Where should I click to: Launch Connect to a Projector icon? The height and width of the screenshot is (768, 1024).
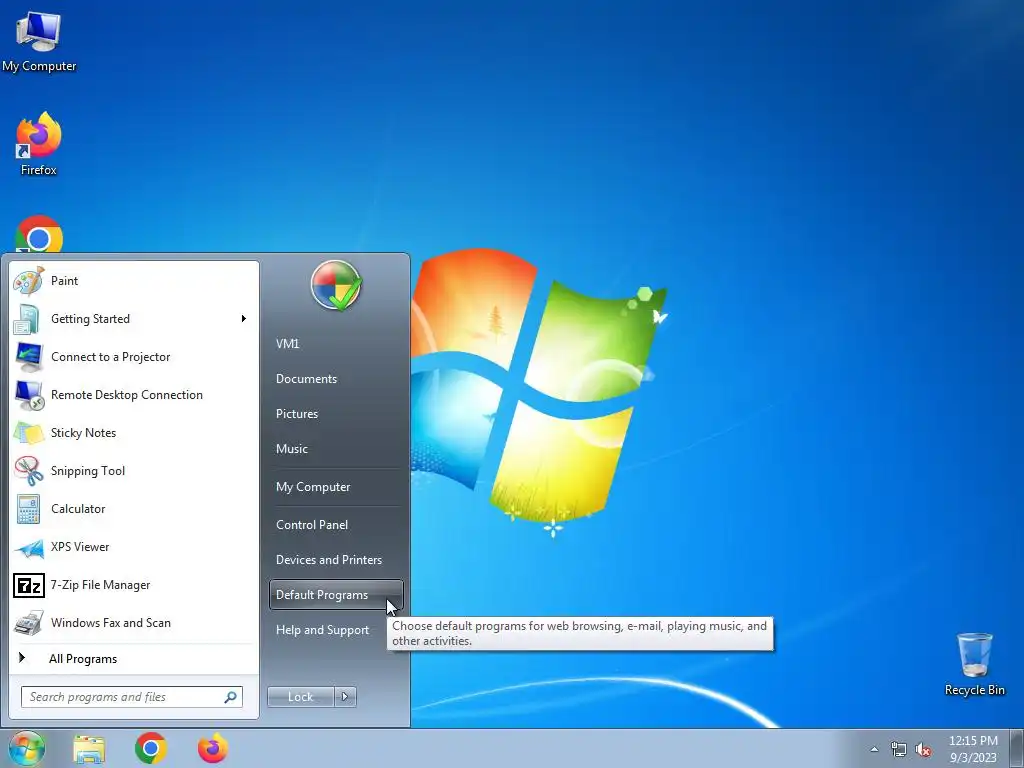29,357
